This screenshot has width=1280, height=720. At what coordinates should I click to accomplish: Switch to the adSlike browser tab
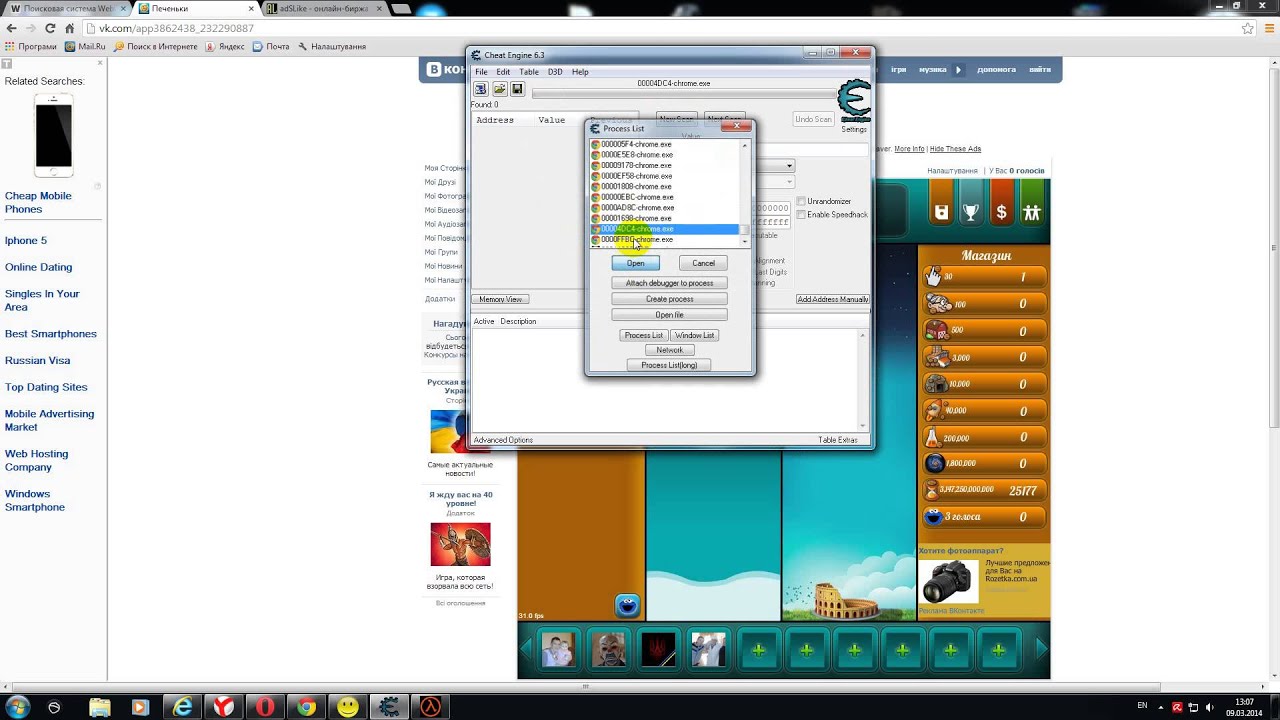pos(323,8)
